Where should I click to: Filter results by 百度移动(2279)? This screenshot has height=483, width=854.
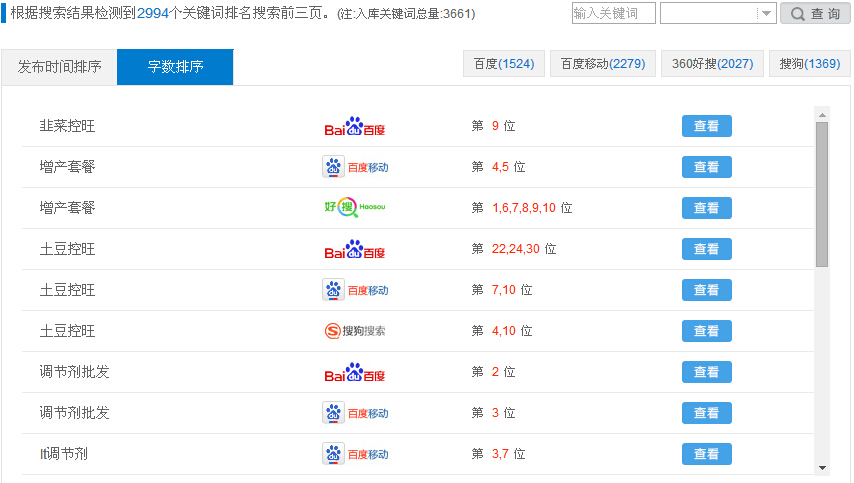[603, 64]
